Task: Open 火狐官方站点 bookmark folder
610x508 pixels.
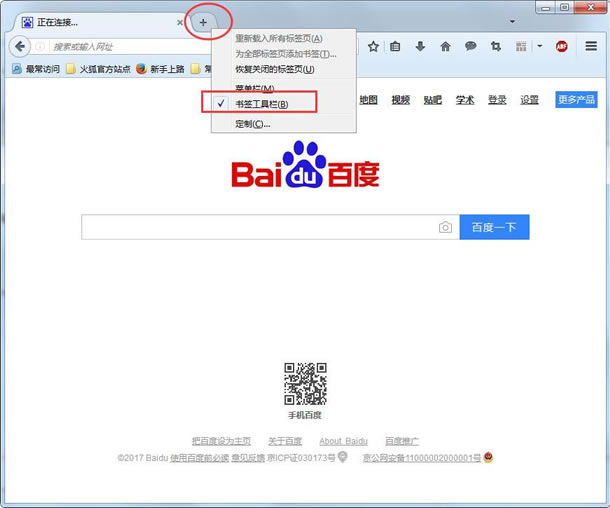Action: click(98, 69)
